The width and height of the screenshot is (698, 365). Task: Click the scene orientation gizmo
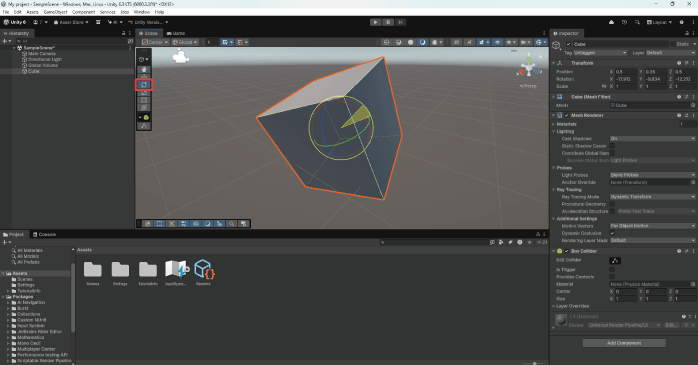(x=529, y=68)
